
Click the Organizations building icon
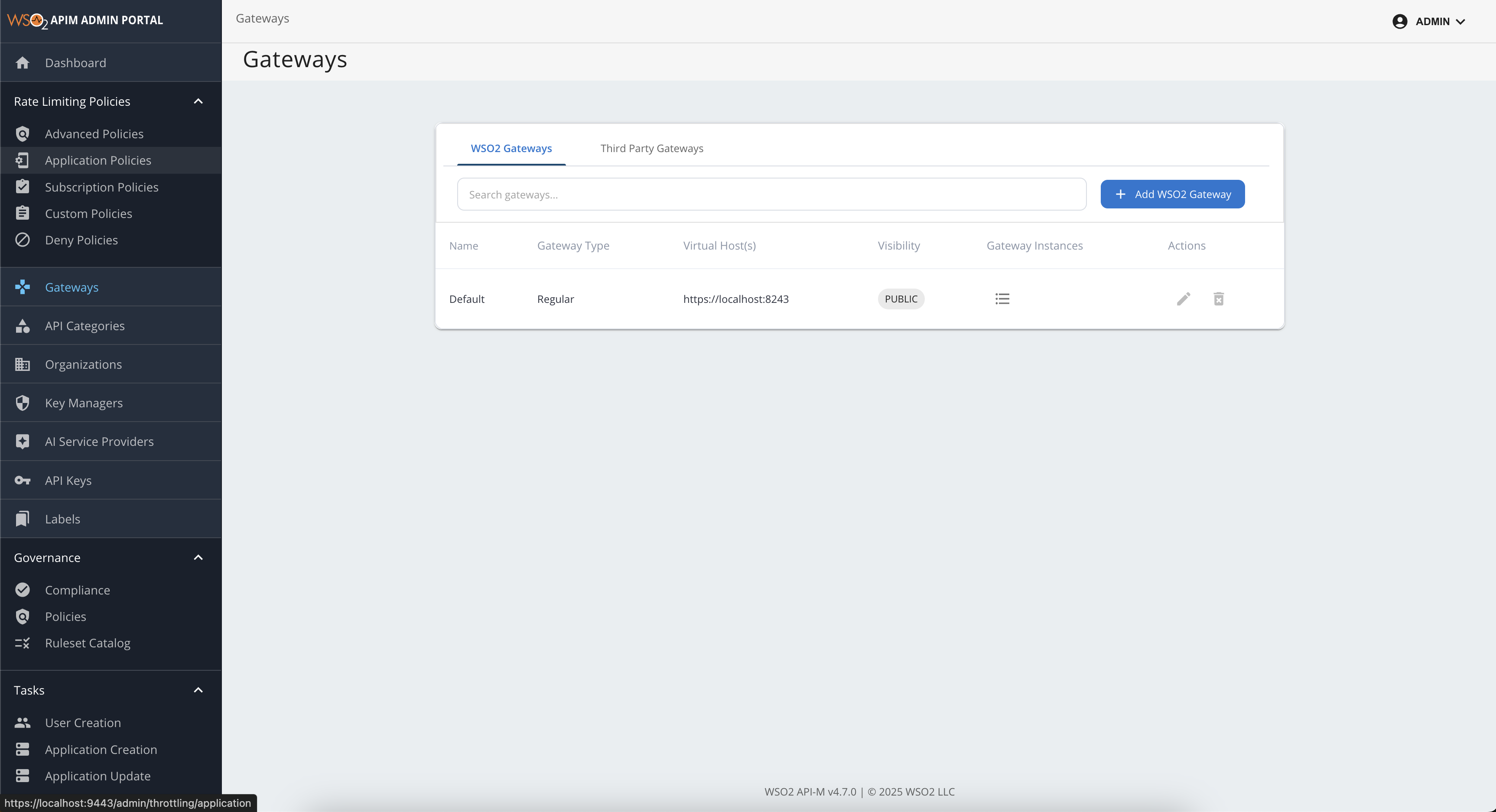[22, 364]
